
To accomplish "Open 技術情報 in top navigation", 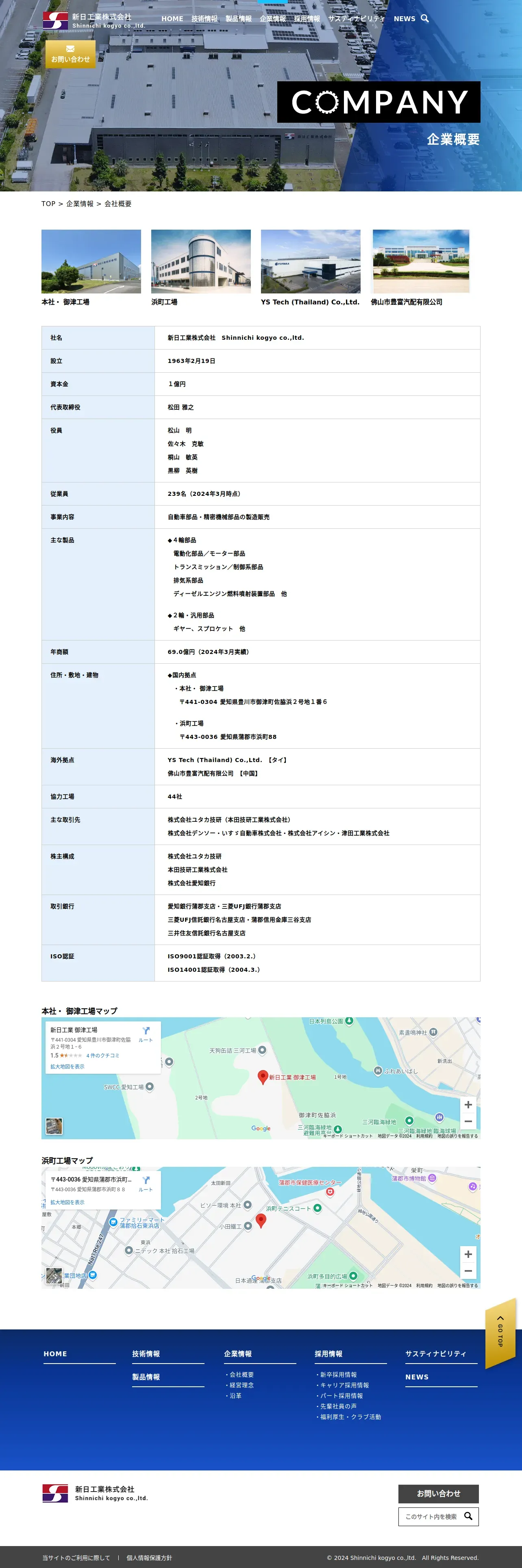I will point(204,19).
